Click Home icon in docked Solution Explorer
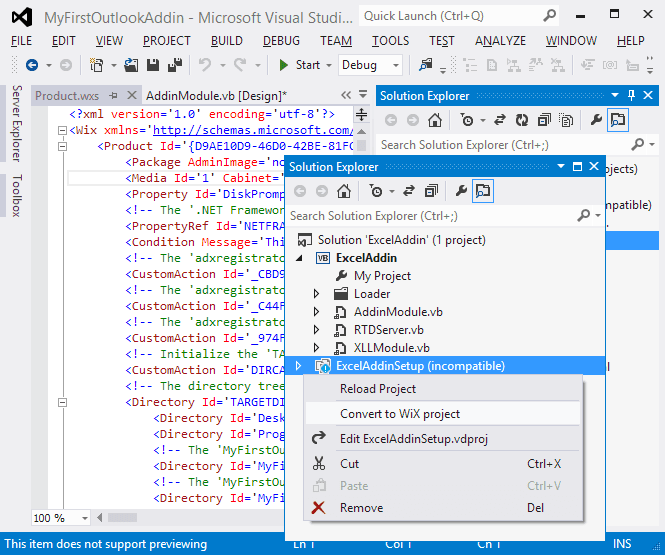 point(435,120)
